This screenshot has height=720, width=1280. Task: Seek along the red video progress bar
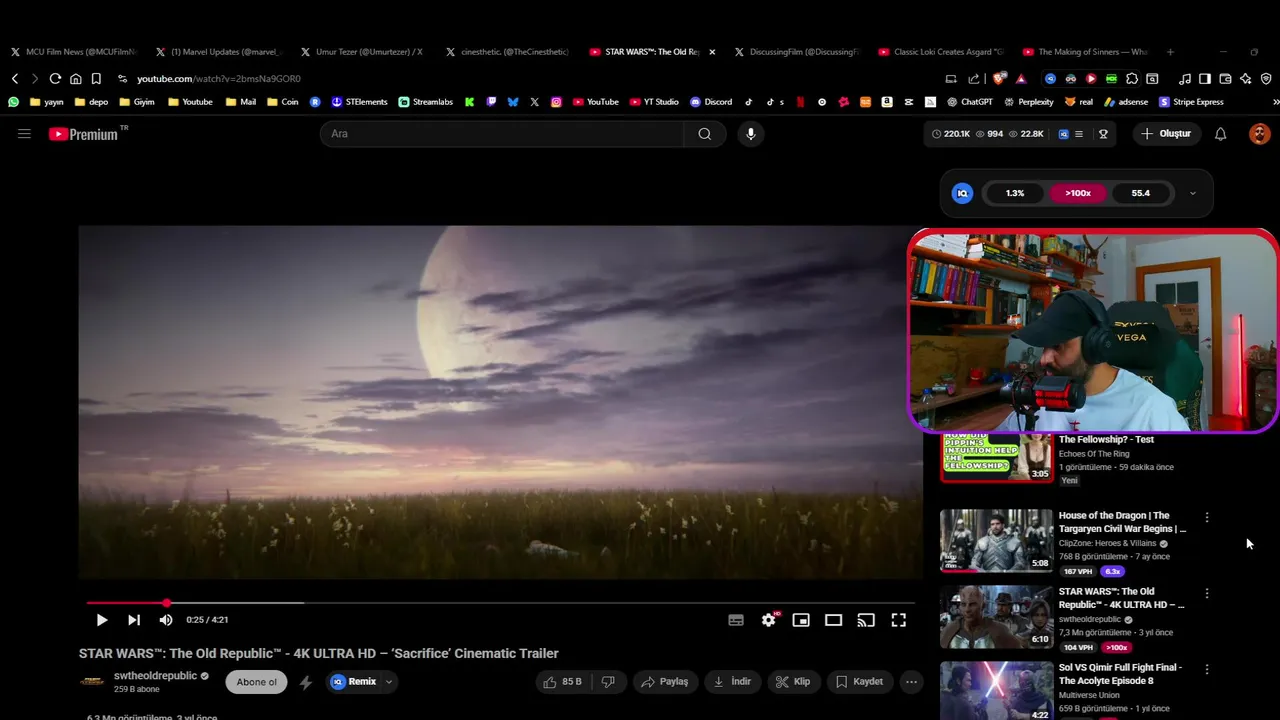[x=500, y=603]
